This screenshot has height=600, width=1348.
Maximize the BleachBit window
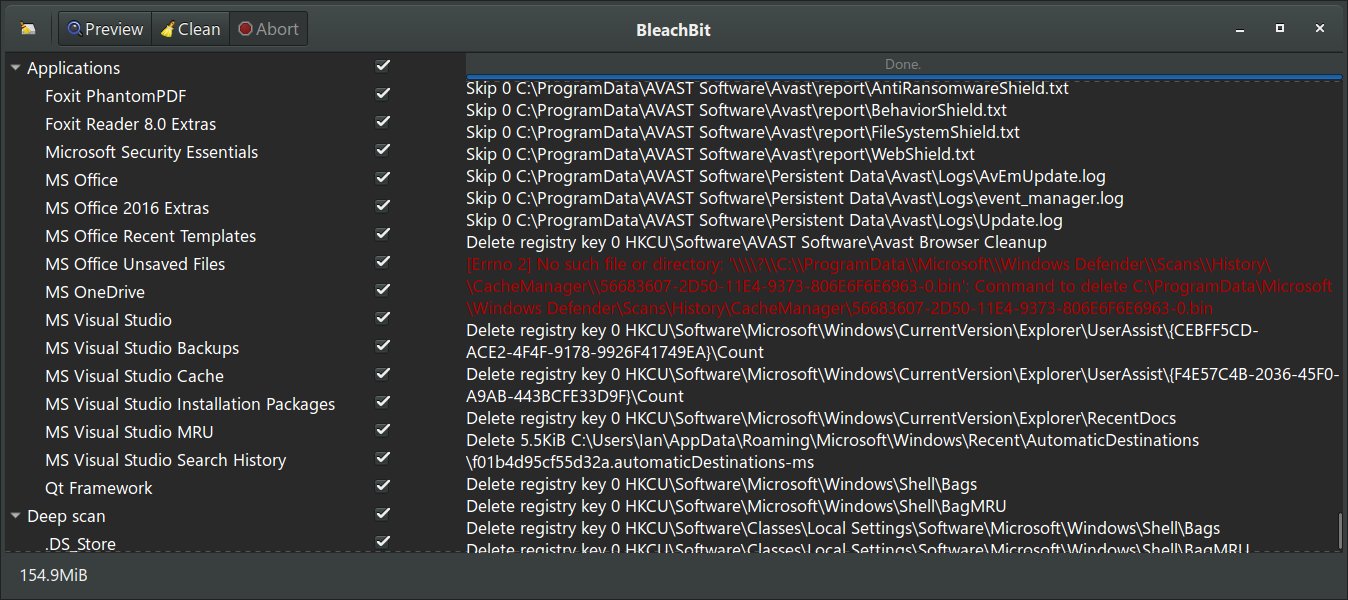[1280, 29]
